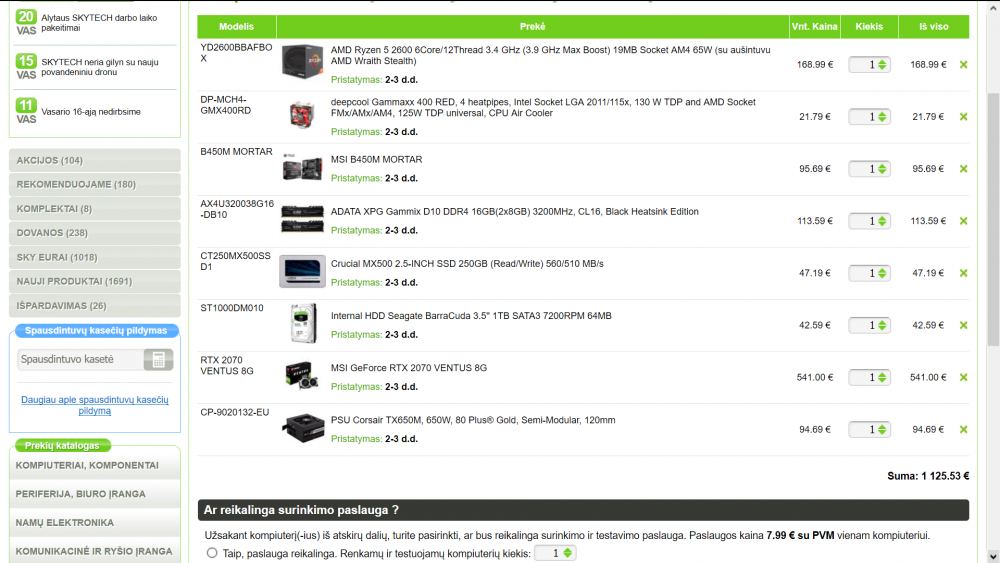
Task: Click the Kiekis column header
Action: click(869, 27)
